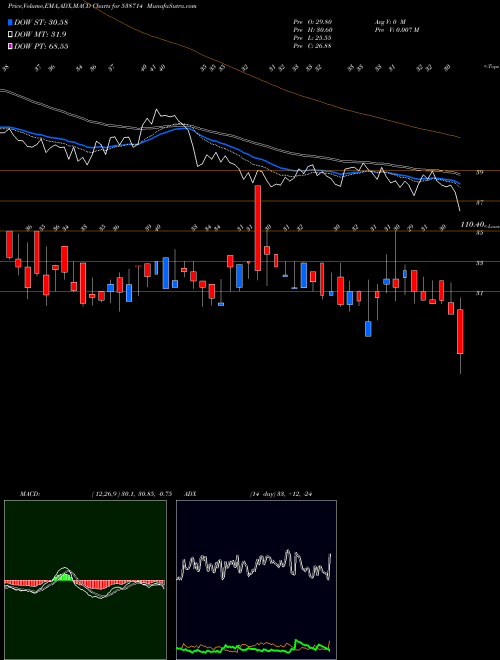Screen dimensions: 500x660
Task: Click the tallest red candlestick
Action: pyautogui.click(x=258, y=228)
